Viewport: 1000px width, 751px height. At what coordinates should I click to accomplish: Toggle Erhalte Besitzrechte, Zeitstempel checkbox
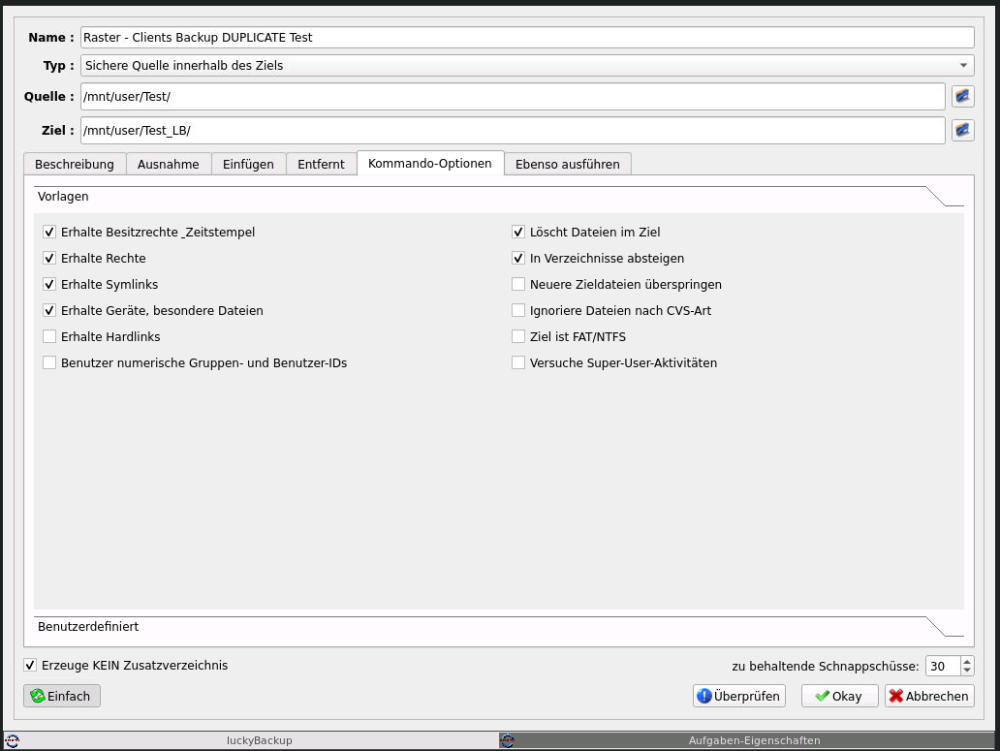coord(49,232)
